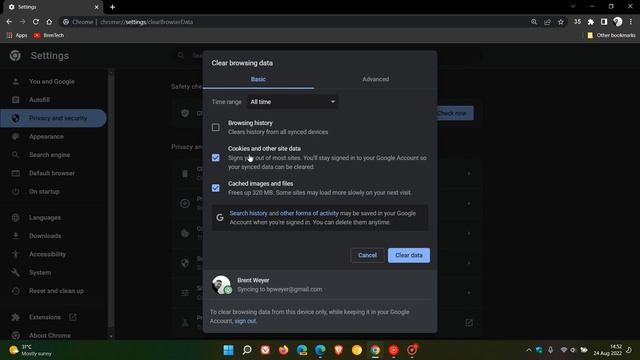
Task: Switch to the Advanced tab
Action: tap(376, 79)
